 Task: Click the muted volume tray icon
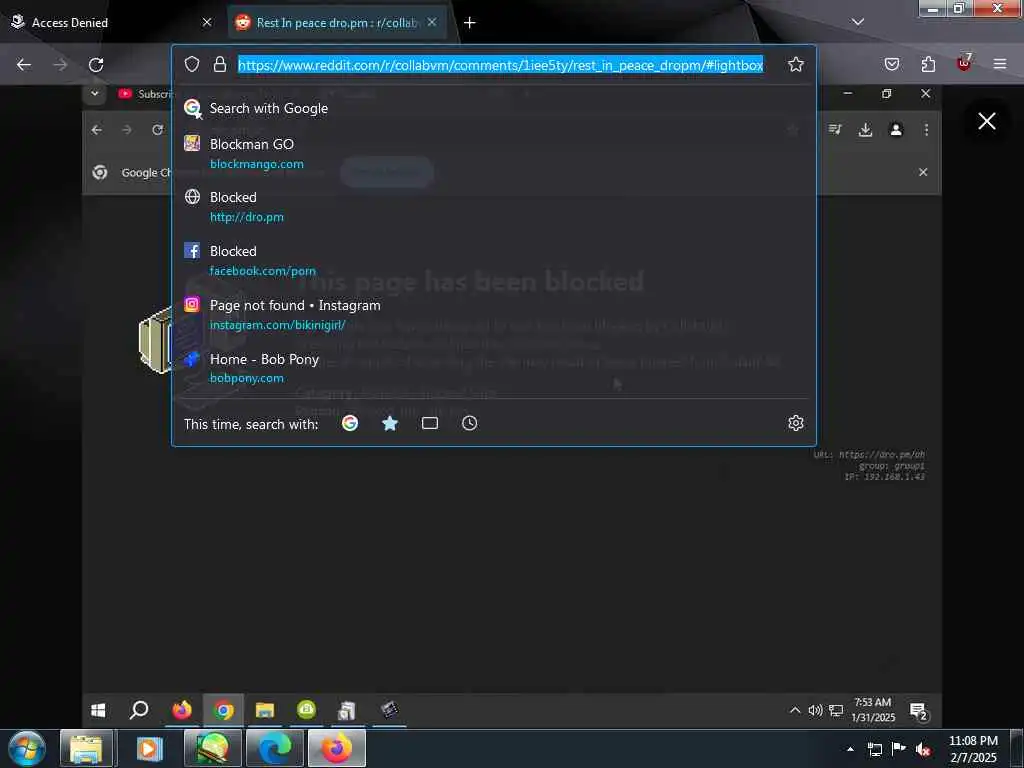coord(923,749)
